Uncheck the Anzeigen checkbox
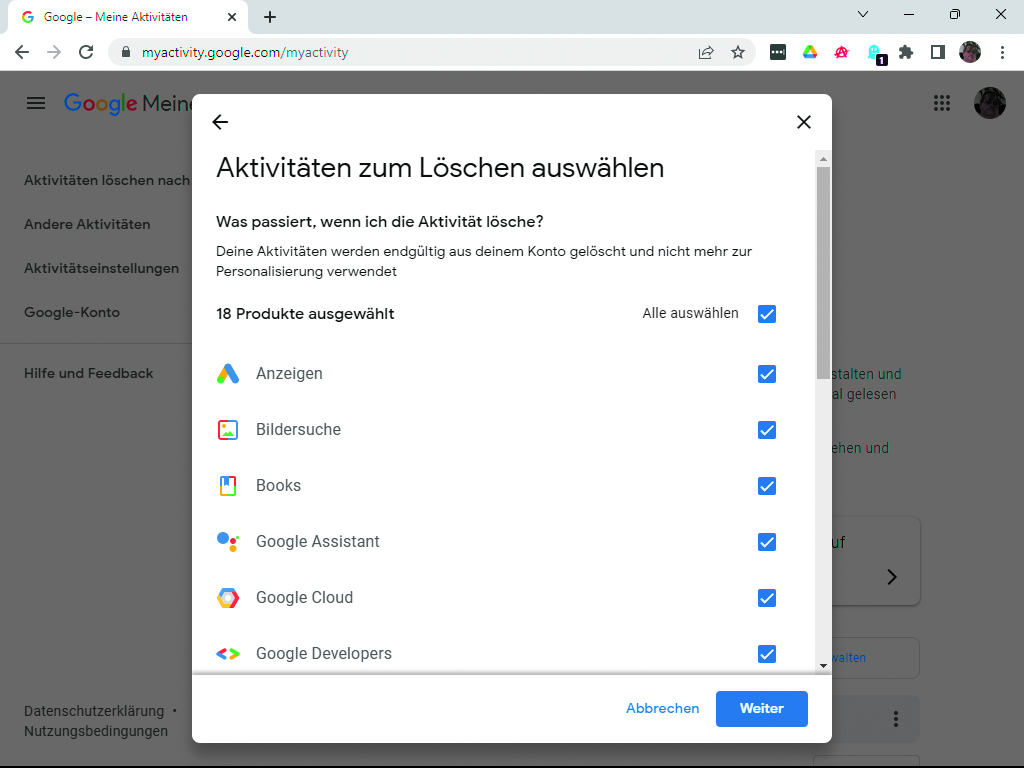 [x=767, y=374]
